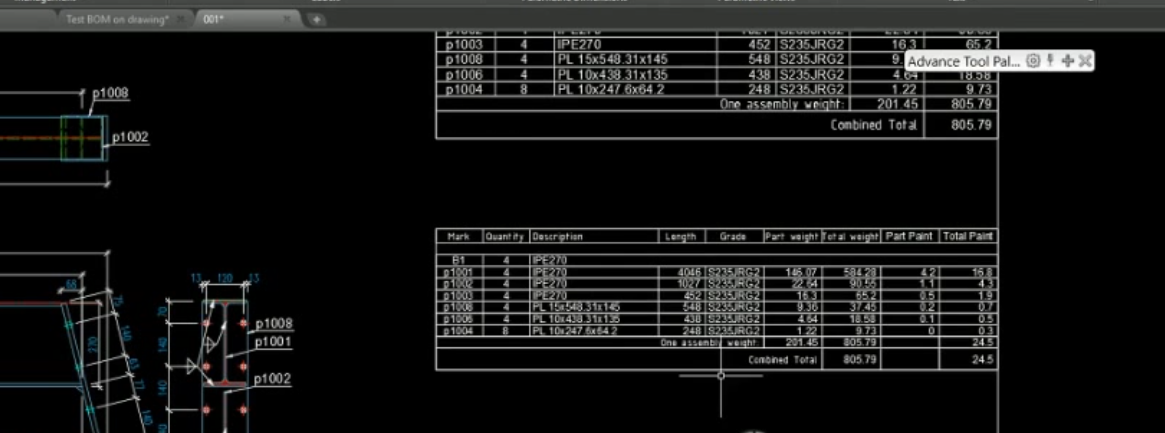Click the 'Part Paint' column header
The height and width of the screenshot is (433, 1165).
(x=909, y=236)
